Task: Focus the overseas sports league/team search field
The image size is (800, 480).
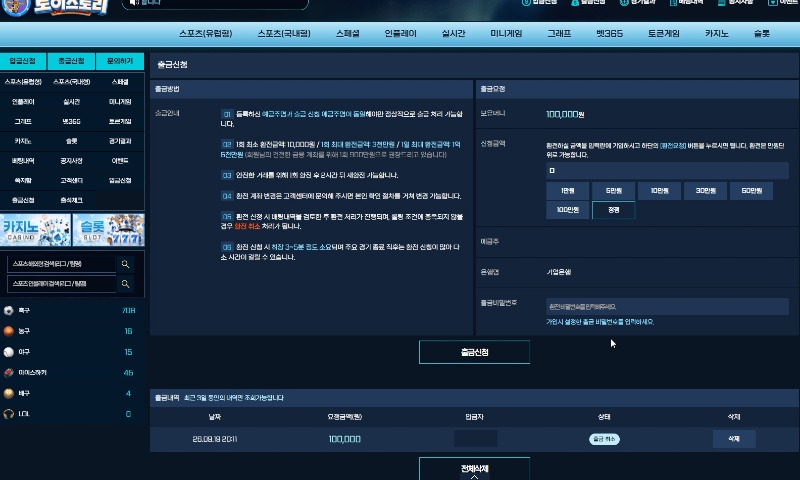Action: [x=62, y=264]
